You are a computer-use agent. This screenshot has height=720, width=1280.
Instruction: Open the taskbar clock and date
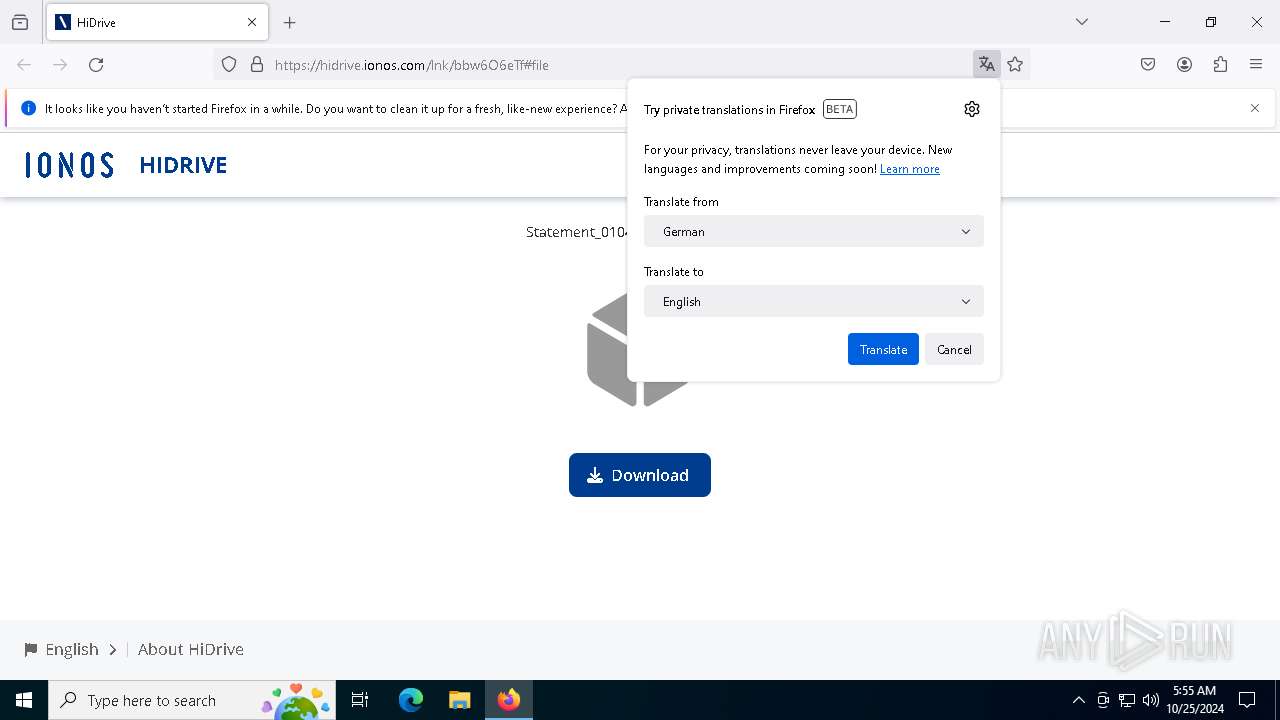pos(1195,700)
